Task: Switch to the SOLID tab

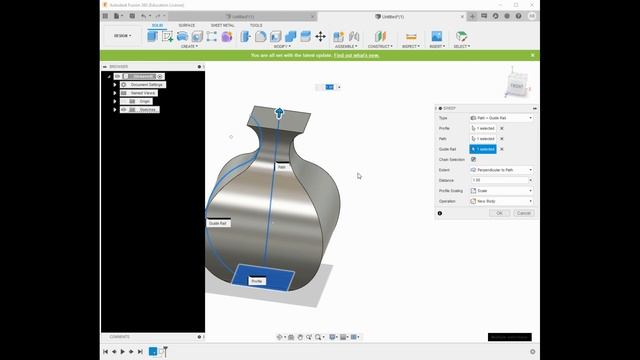Action: [x=158, y=25]
